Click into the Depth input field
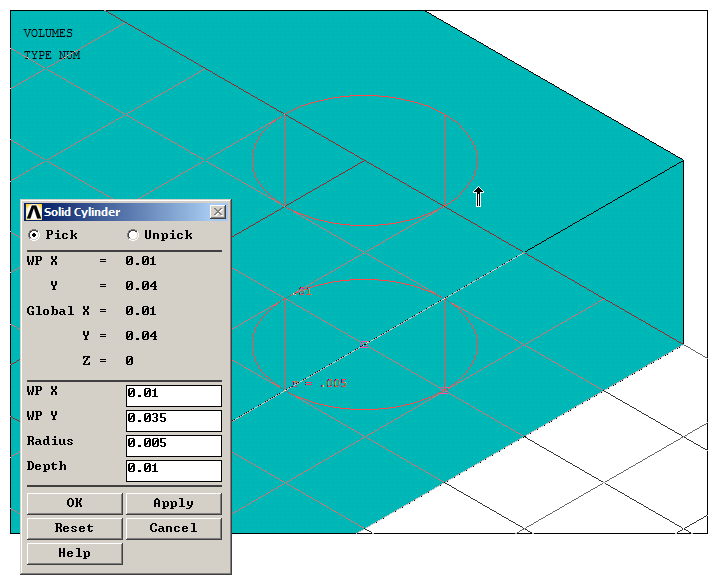720x575 pixels. [173, 470]
